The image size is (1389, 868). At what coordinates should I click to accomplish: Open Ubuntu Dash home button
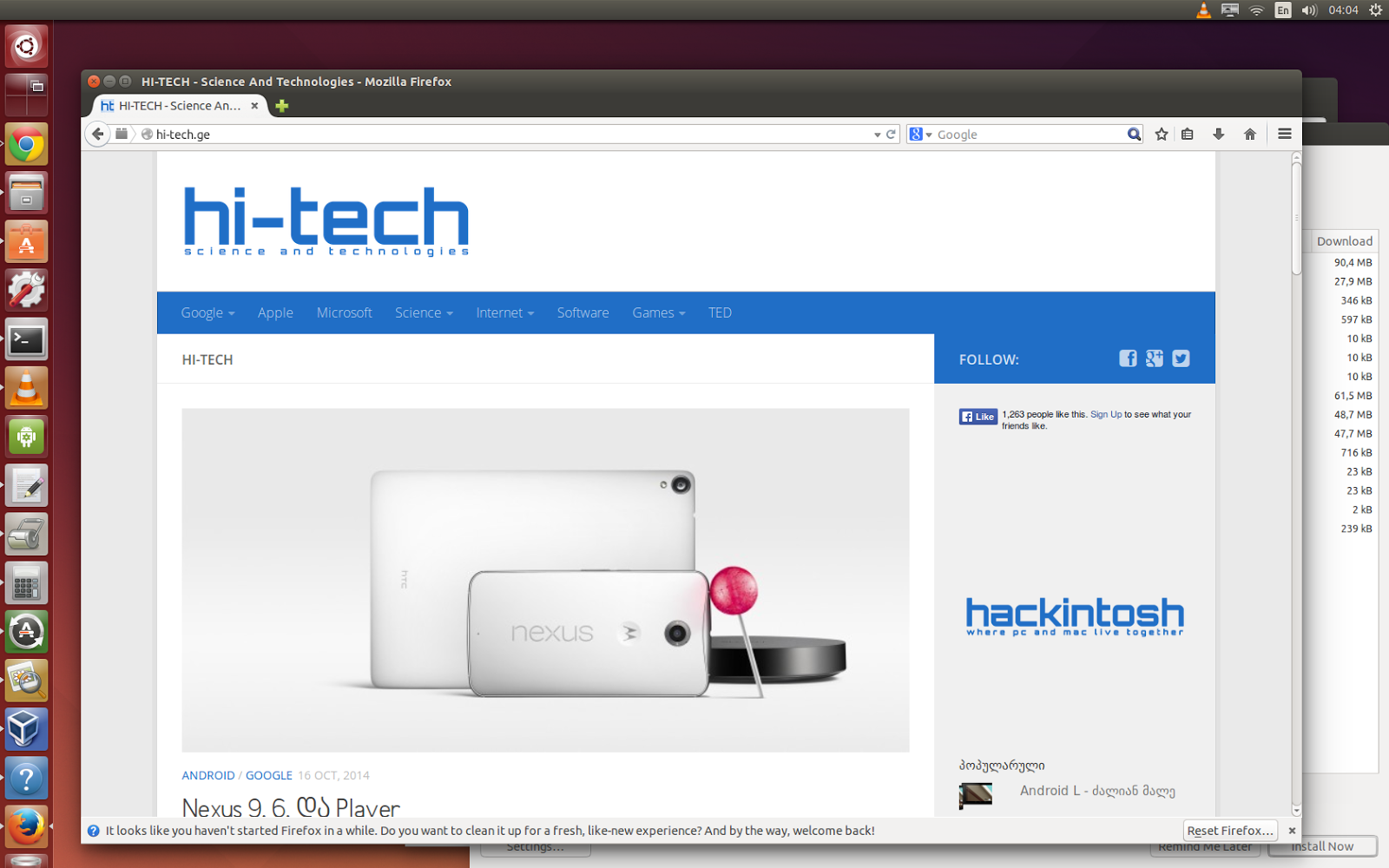pyautogui.click(x=26, y=46)
